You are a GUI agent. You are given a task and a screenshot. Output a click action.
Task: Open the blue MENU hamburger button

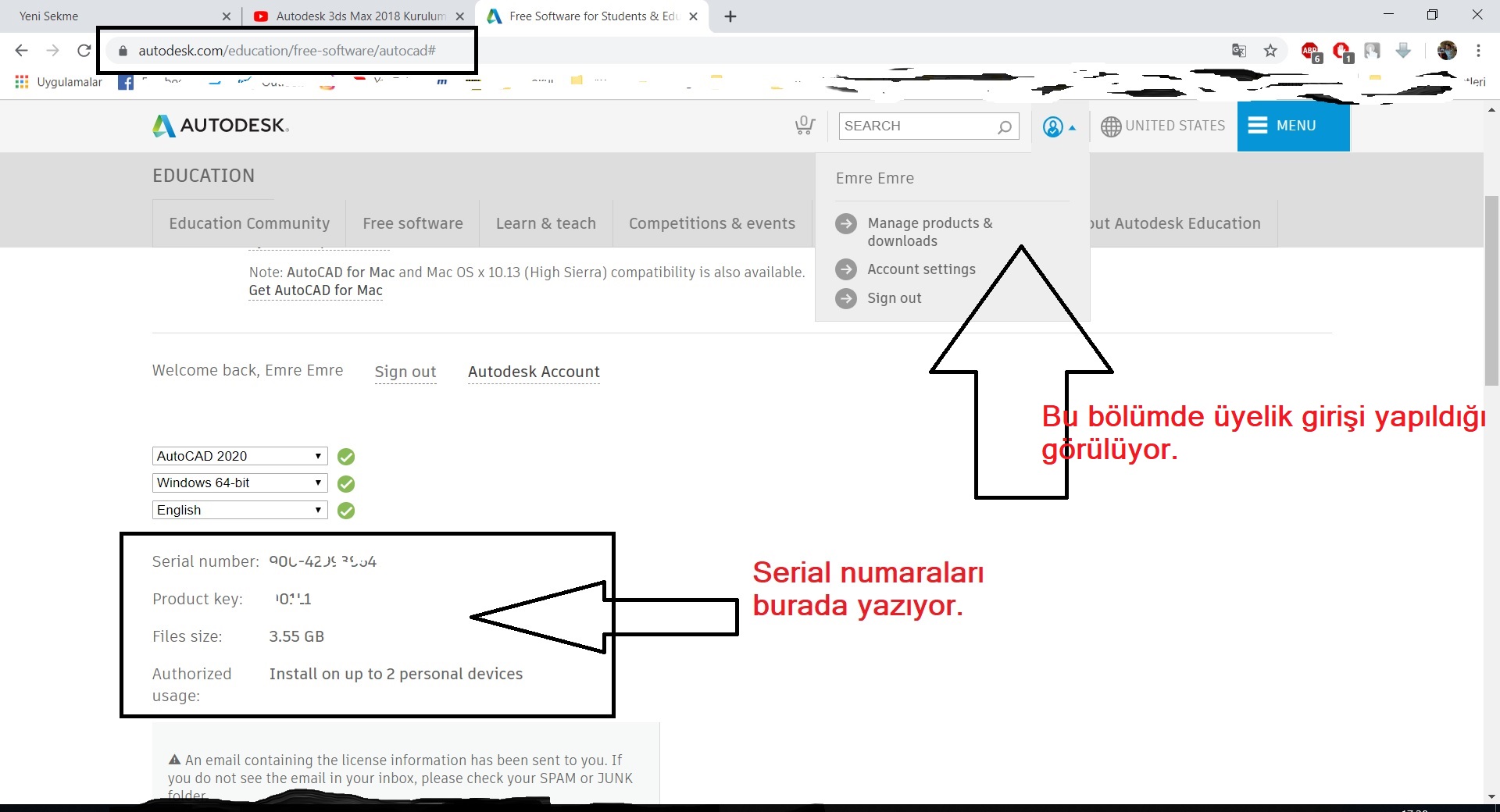coord(1293,126)
